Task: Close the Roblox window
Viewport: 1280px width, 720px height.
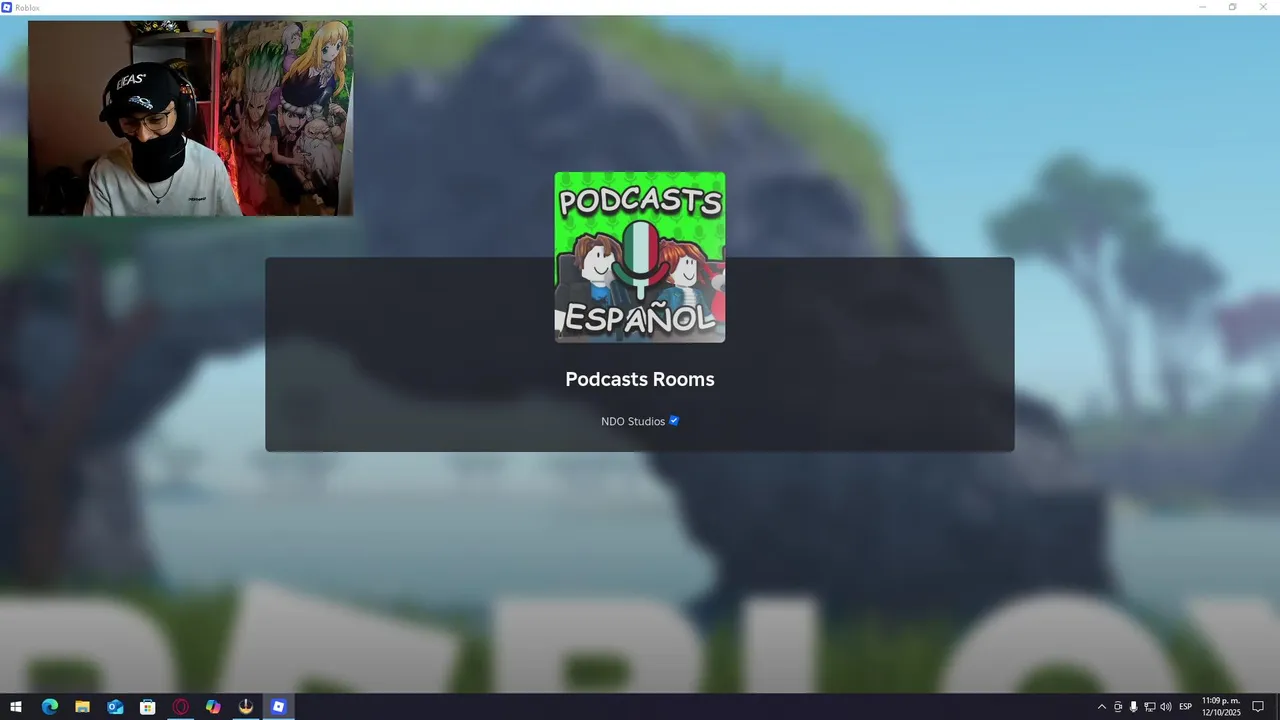Action: [1263, 7]
